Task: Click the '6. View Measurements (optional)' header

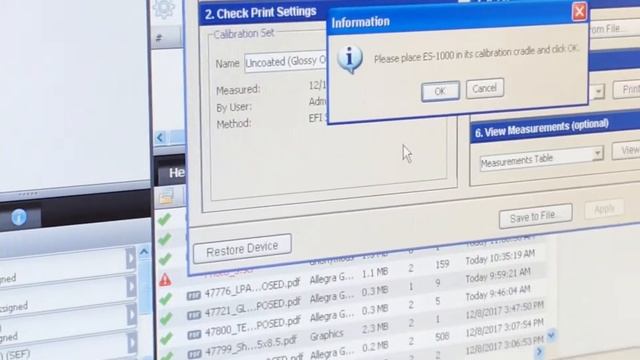Action: point(542,129)
